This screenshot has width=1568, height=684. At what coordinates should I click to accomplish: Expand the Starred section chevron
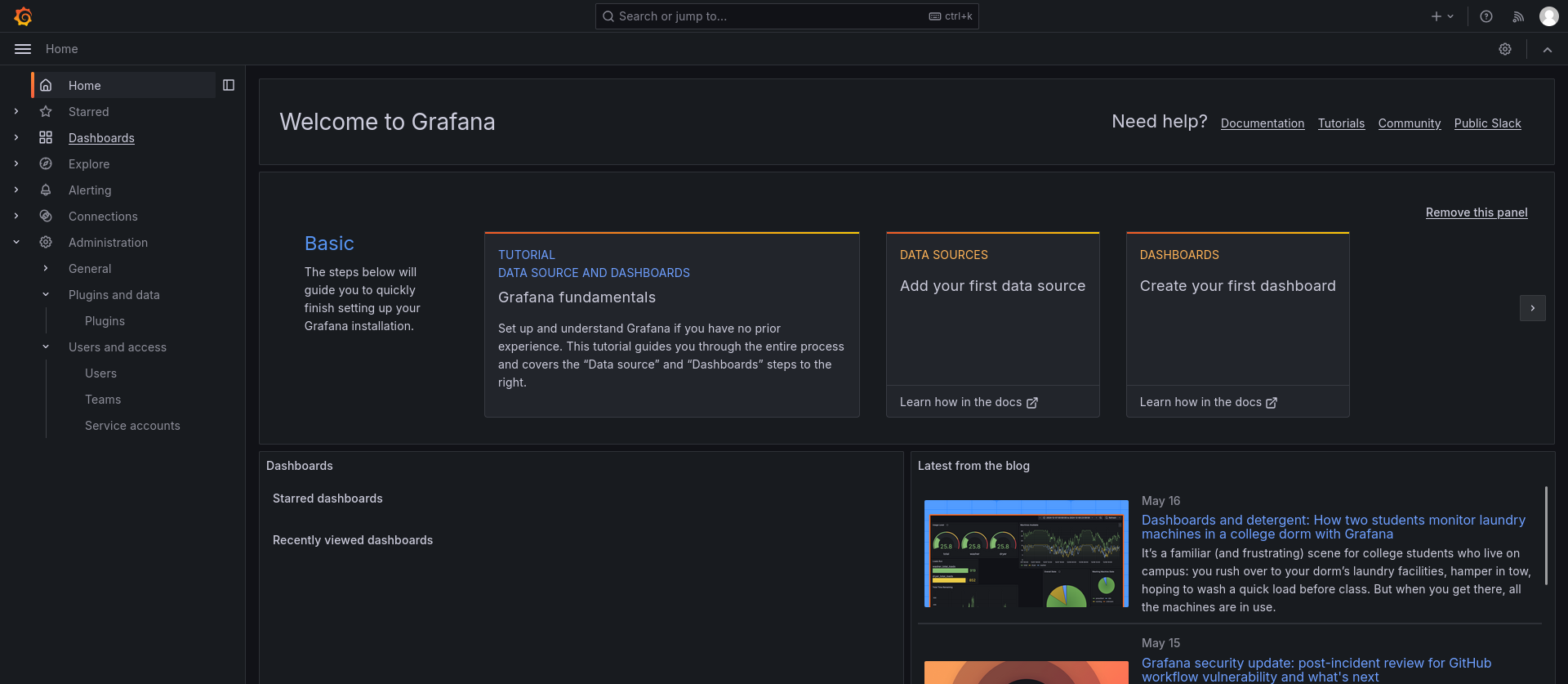pos(16,111)
